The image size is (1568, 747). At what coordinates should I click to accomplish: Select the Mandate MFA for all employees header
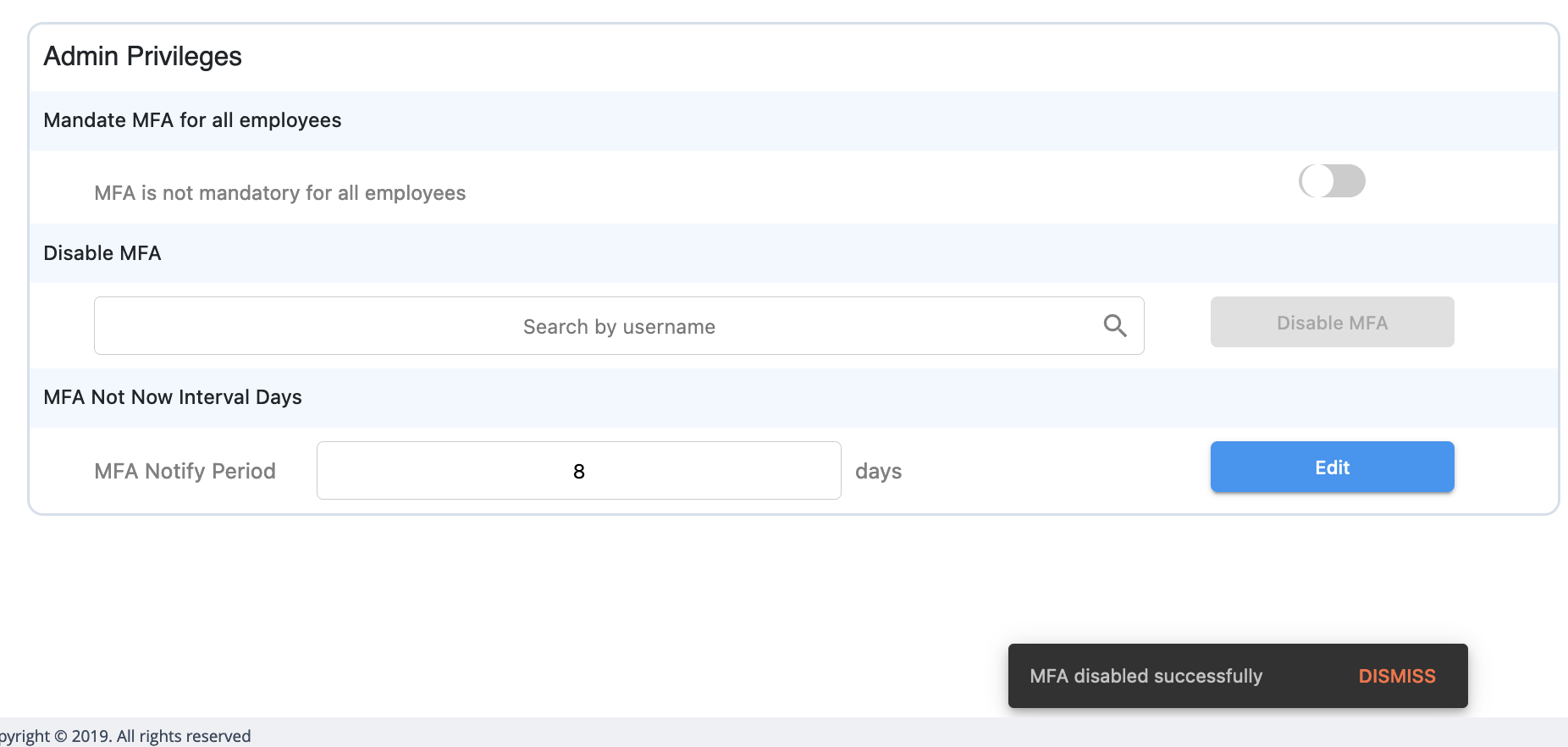click(x=192, y=120)
